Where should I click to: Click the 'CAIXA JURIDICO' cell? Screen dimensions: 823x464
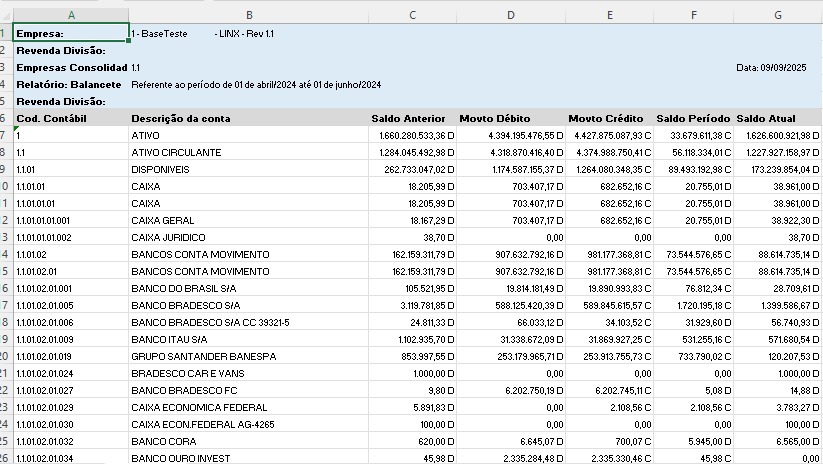click(249, 237)
